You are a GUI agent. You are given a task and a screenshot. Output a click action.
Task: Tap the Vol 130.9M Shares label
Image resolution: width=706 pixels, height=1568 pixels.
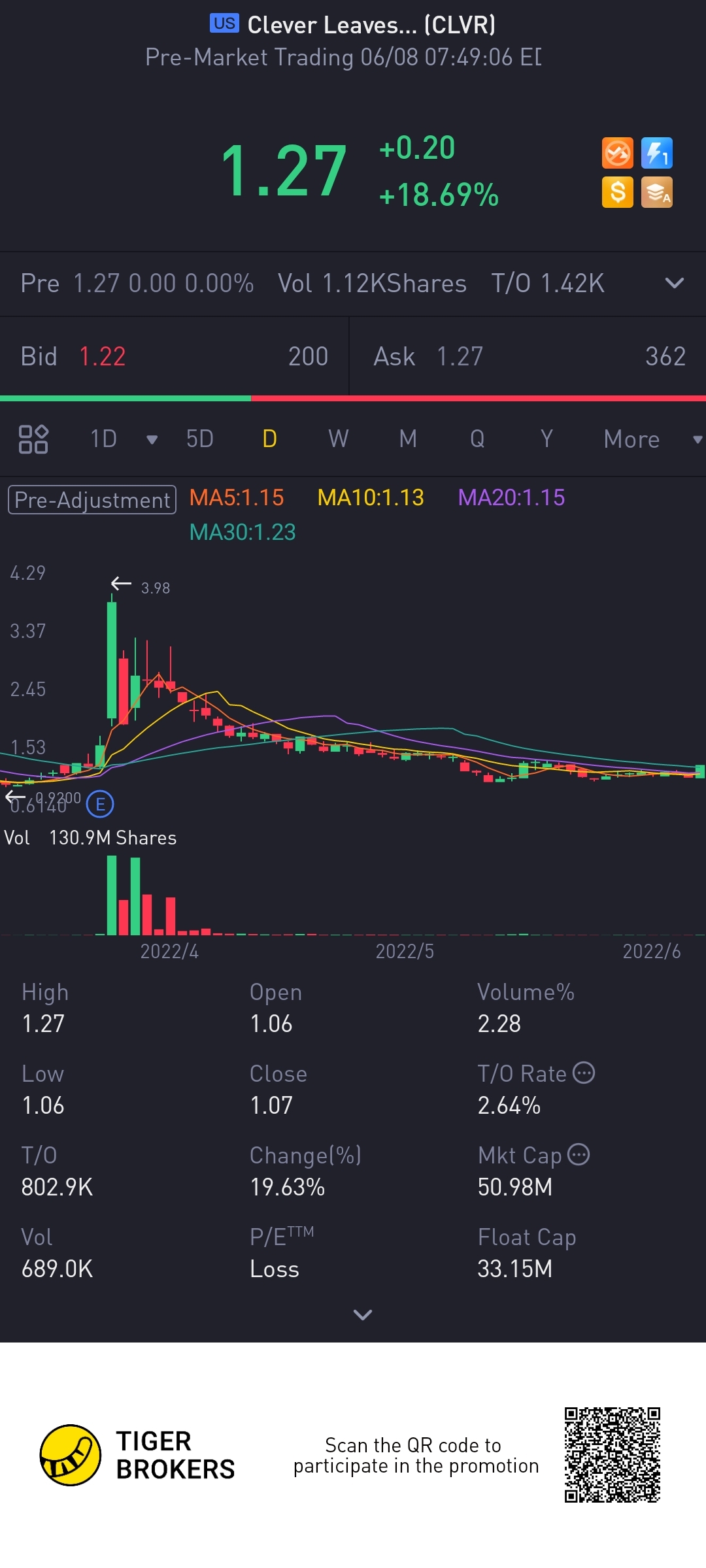pyautogui.click(x=90, y=838)
